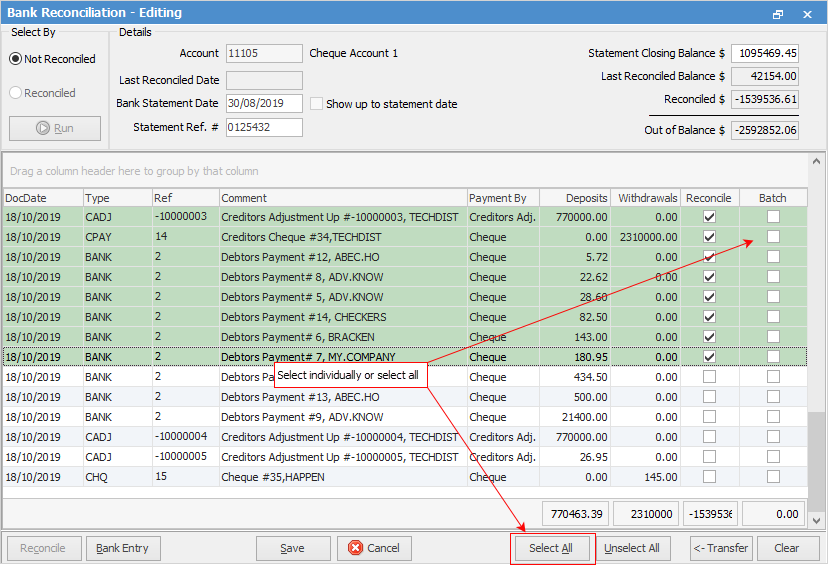Viewport: 828px width, 565px height.
Task: Click the Save button
Action: tap(292, 548)
